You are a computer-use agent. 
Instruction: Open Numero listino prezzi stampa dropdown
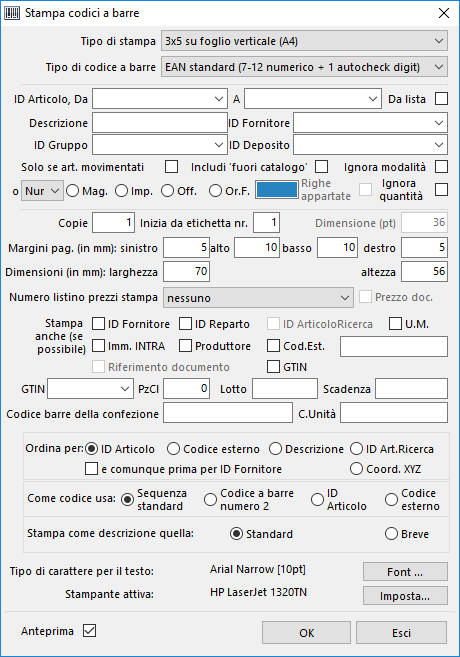tap(258, 298)
